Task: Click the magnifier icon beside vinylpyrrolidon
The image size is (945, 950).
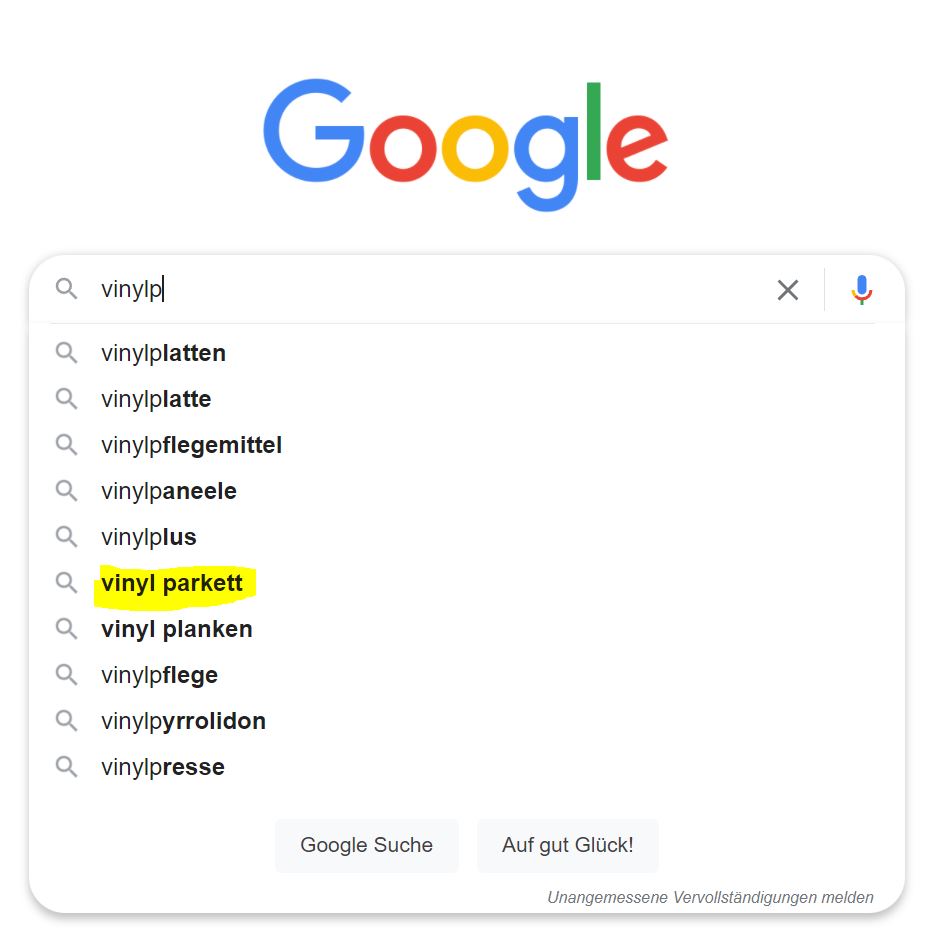Action: (x=66, y=721)
